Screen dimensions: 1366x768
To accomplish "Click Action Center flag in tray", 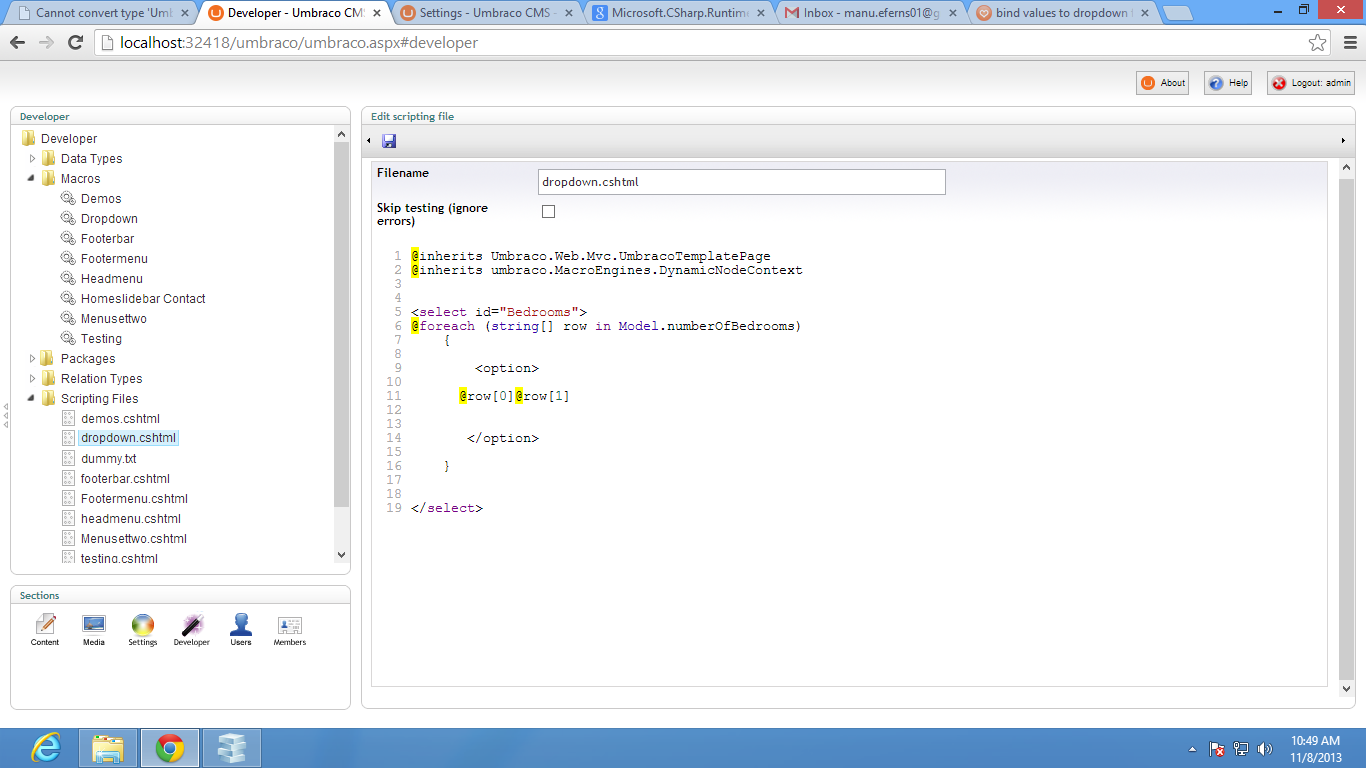I will tap(1217, 748).
